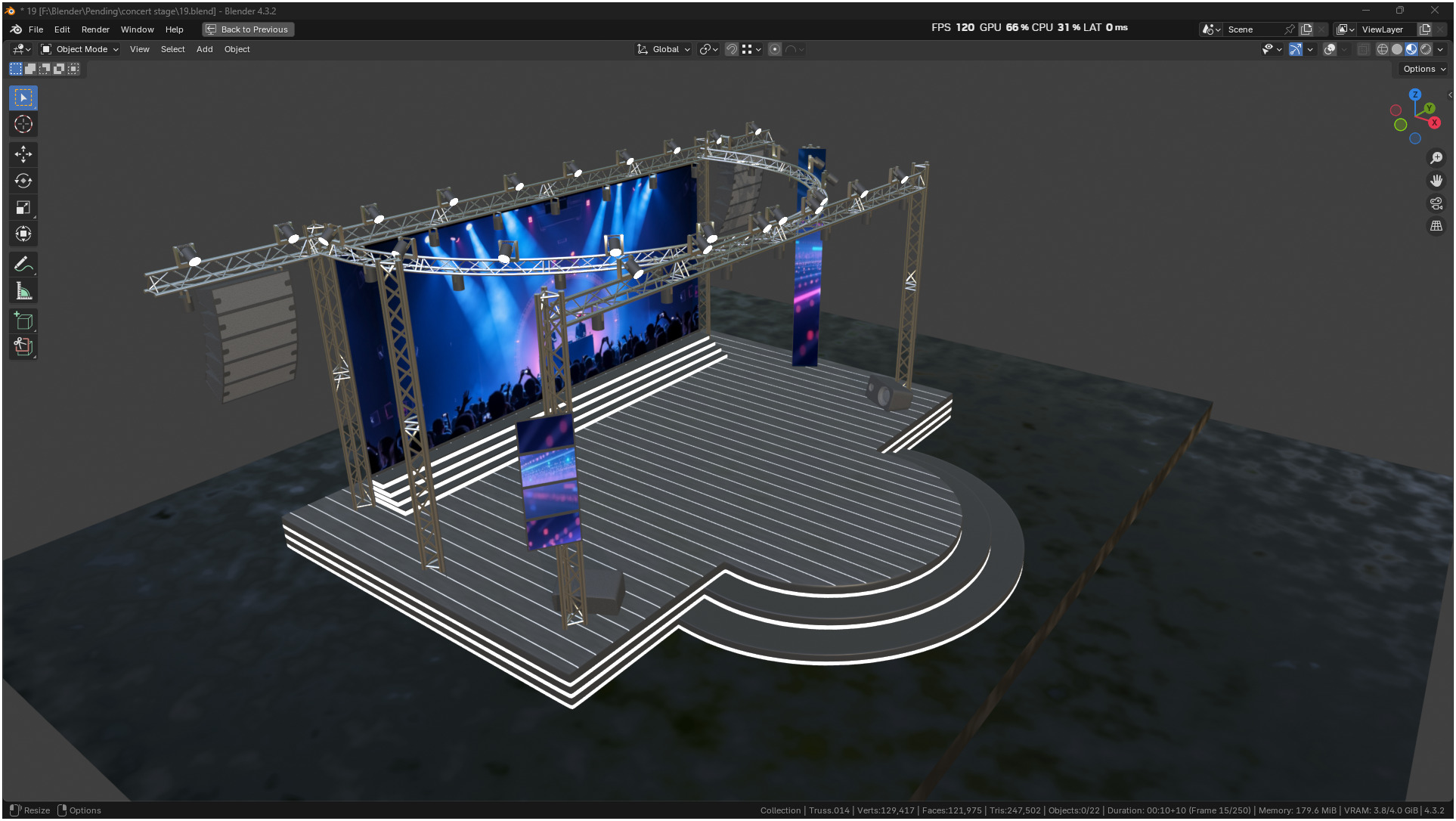Select the Scale tool

click(x=23, y=207)
